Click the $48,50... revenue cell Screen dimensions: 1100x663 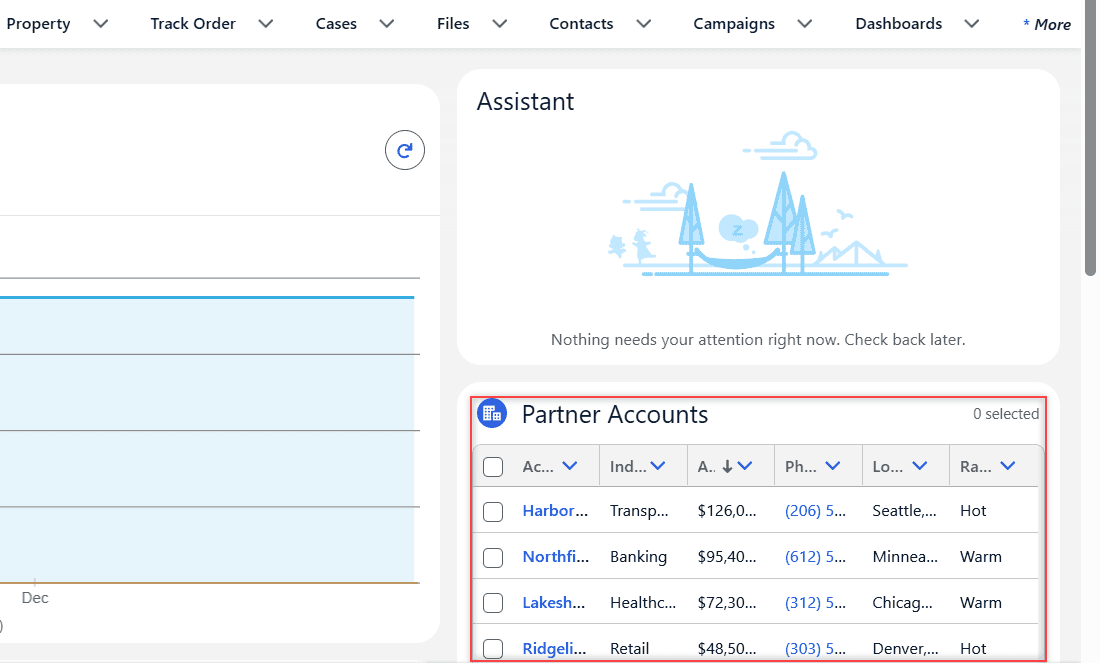(727, 648)
